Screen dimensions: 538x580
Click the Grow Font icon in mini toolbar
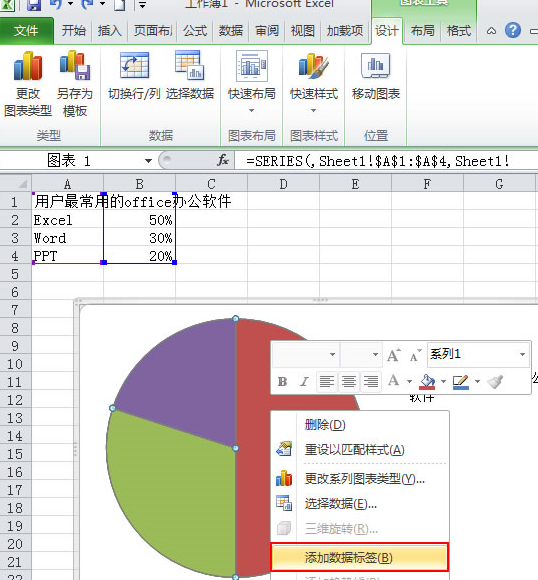tap(394, 355)
